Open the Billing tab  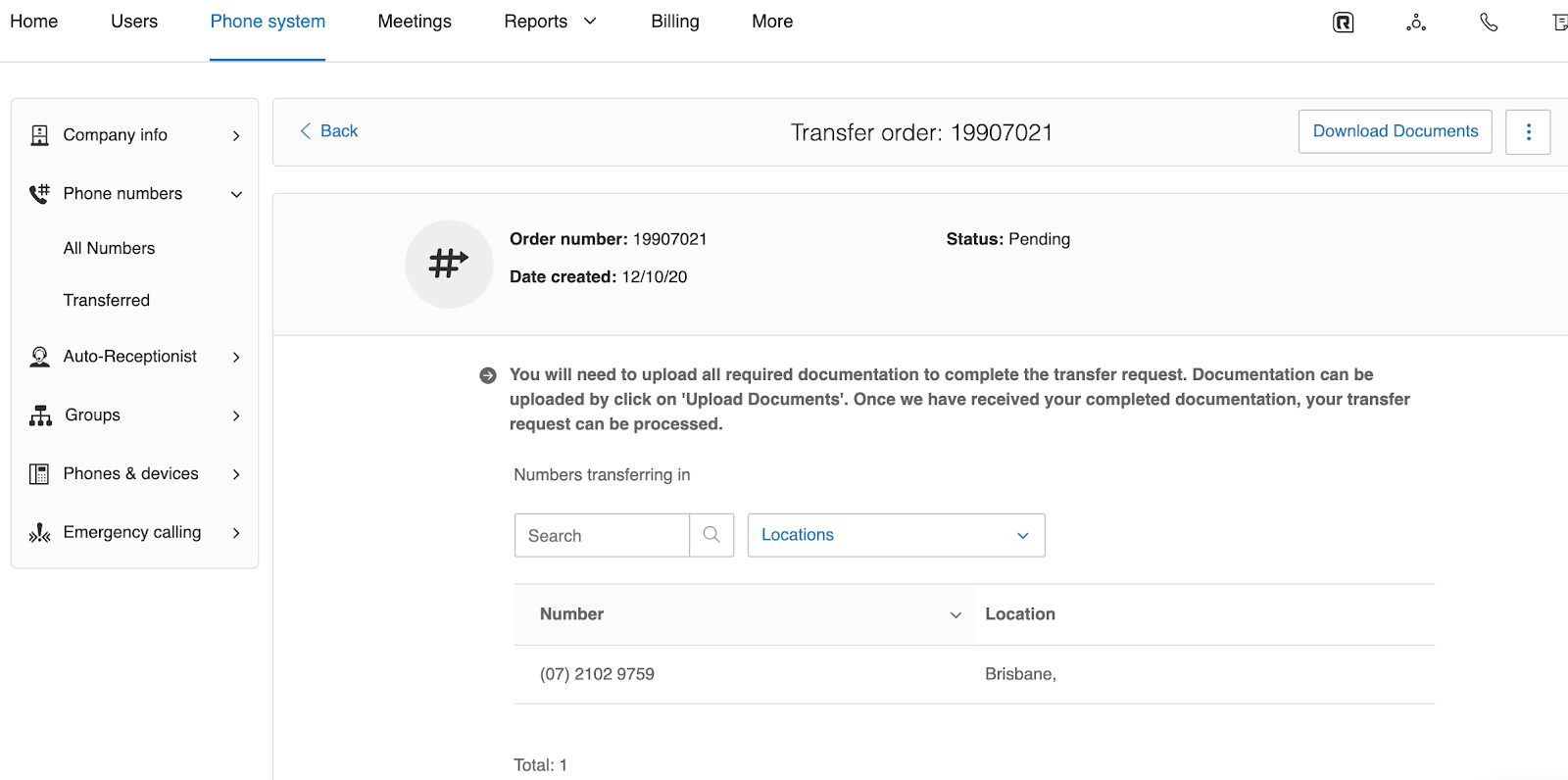coord(675,22)
